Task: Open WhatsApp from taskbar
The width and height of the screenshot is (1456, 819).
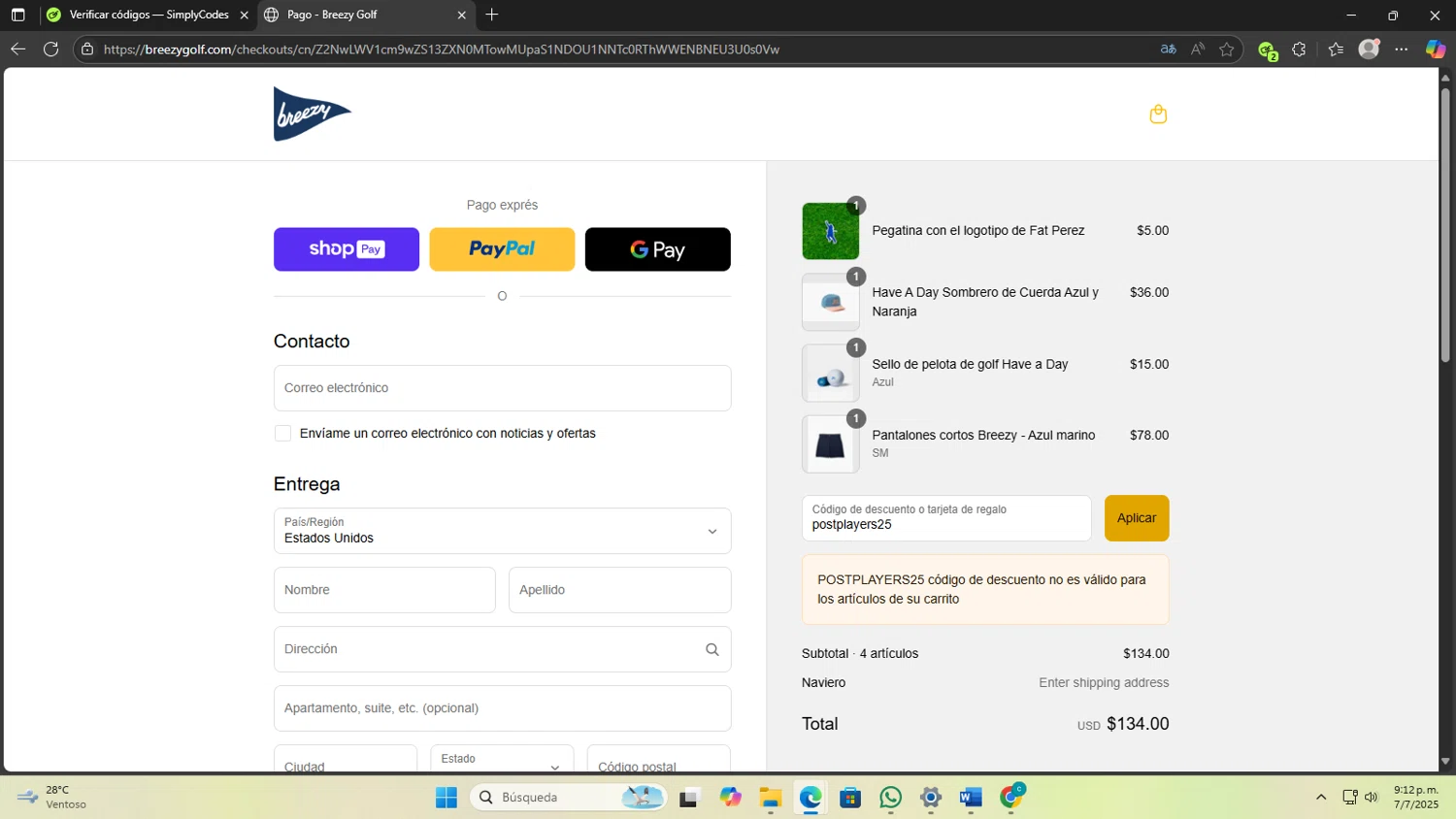Action: (x=890, y=798)
